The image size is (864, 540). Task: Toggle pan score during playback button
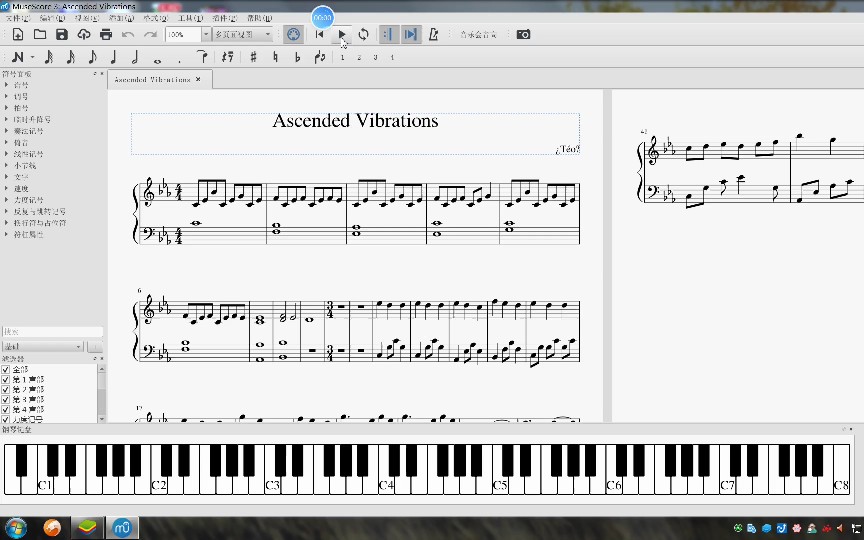[x=411, y=34]
